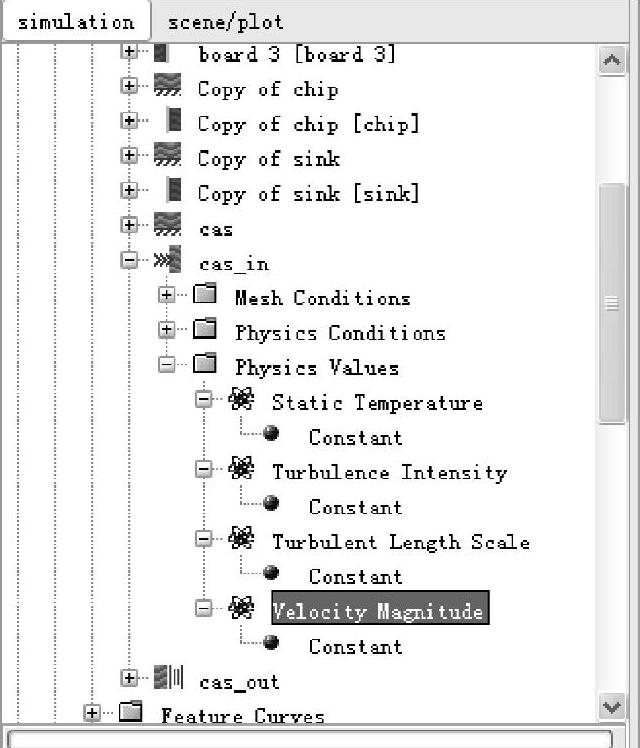Image resolution: width=640 pixels, height=748 pixels.
Task: Click the Turbulent Length Scale atom icon
Action: [x=241, y=541]
